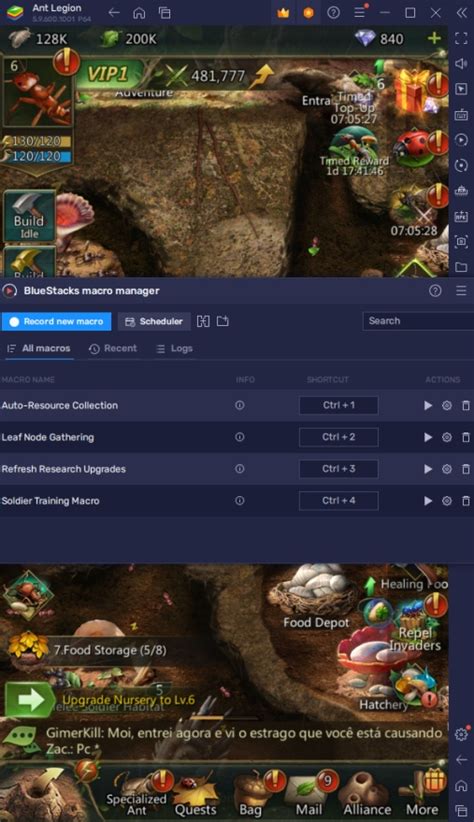
Task: Open the VIP1 badge
Action: click(x=108, y=74)
